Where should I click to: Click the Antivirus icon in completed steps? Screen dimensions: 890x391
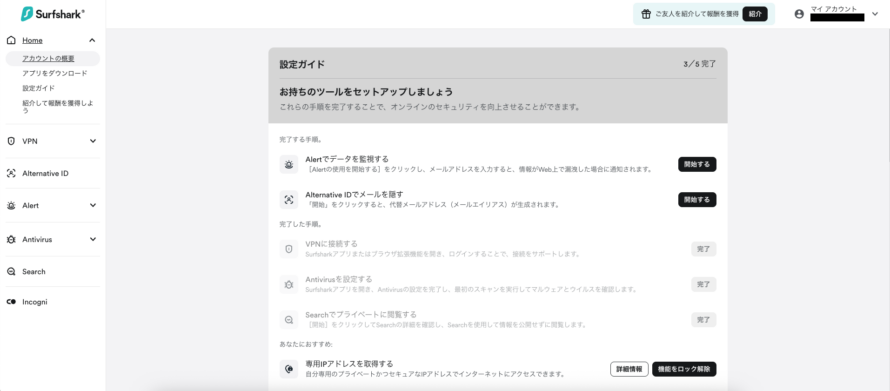click(x=289, y=284)
